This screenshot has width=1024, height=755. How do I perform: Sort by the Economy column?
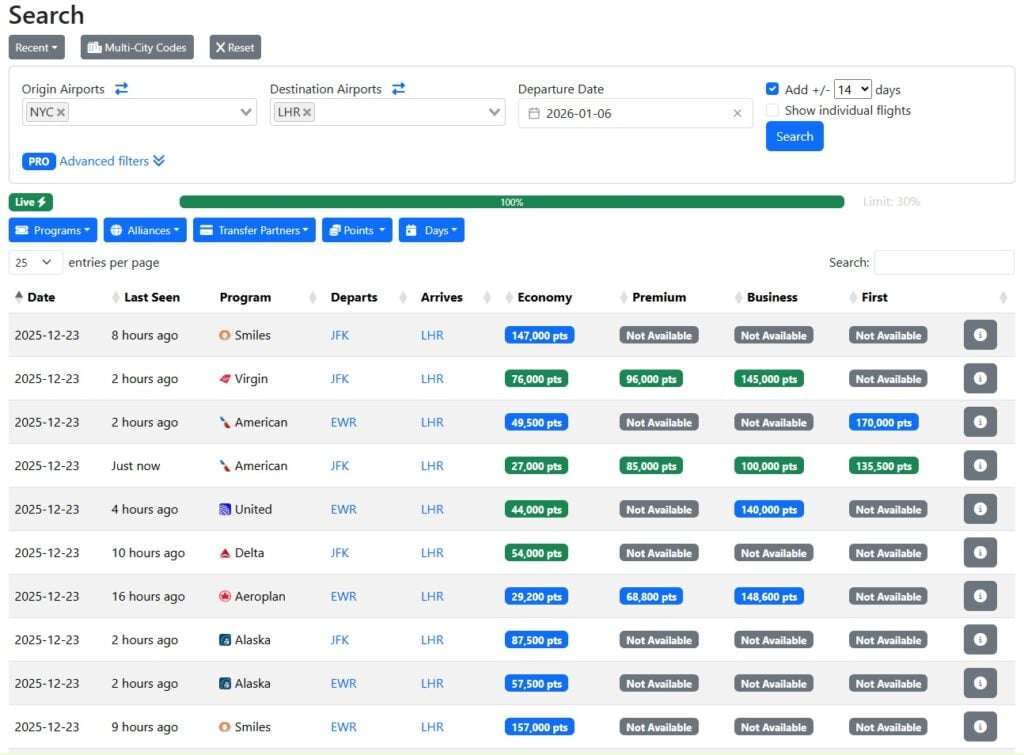pyautogui.click(x=545, y=297)
